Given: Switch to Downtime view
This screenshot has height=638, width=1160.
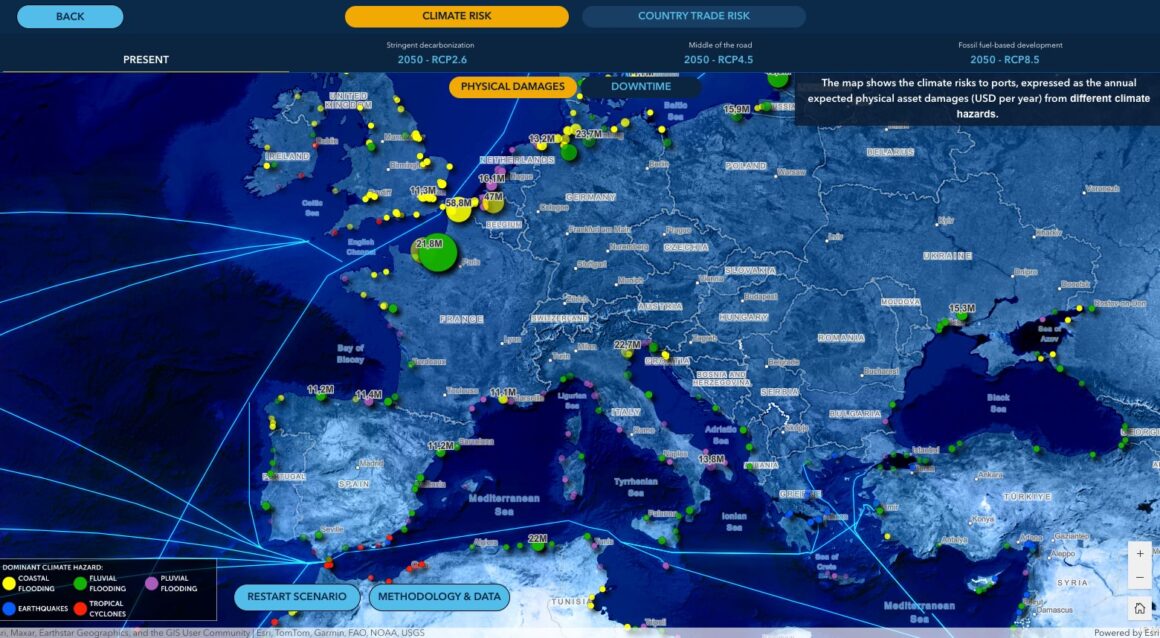Looking at the screenshot, I should (641, 87).
